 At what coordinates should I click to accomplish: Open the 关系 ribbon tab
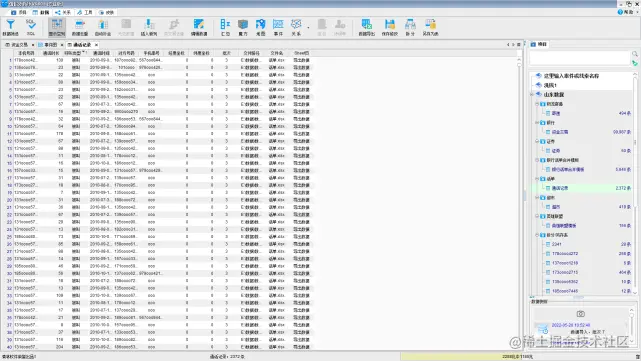(x=63, y=12)
